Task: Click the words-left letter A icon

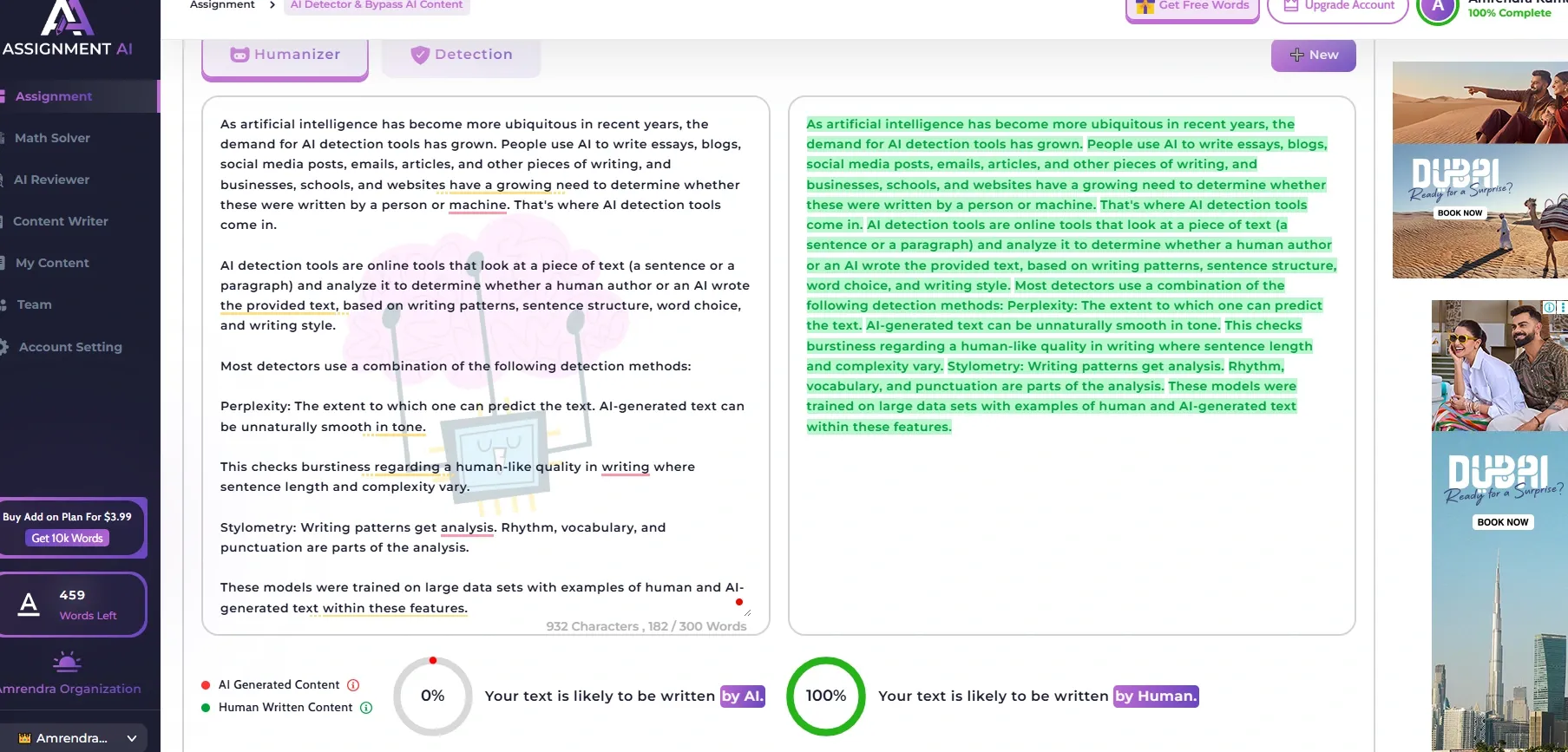Action: pyautogui.click(x=30, y=605)
